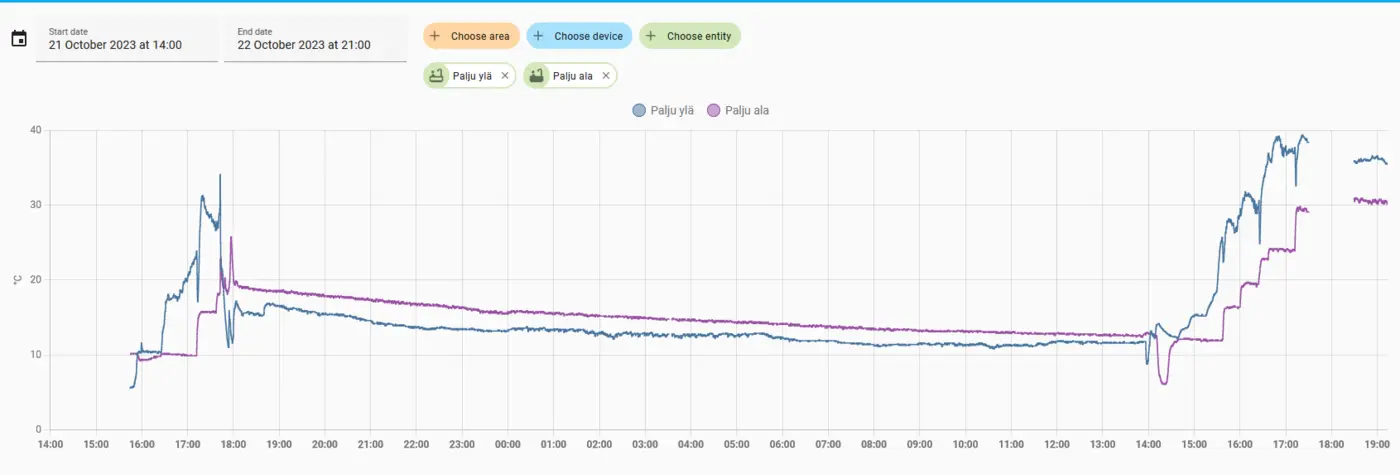
Task: Open the calendar date range picker icon
Action: [x=18, y=39]
